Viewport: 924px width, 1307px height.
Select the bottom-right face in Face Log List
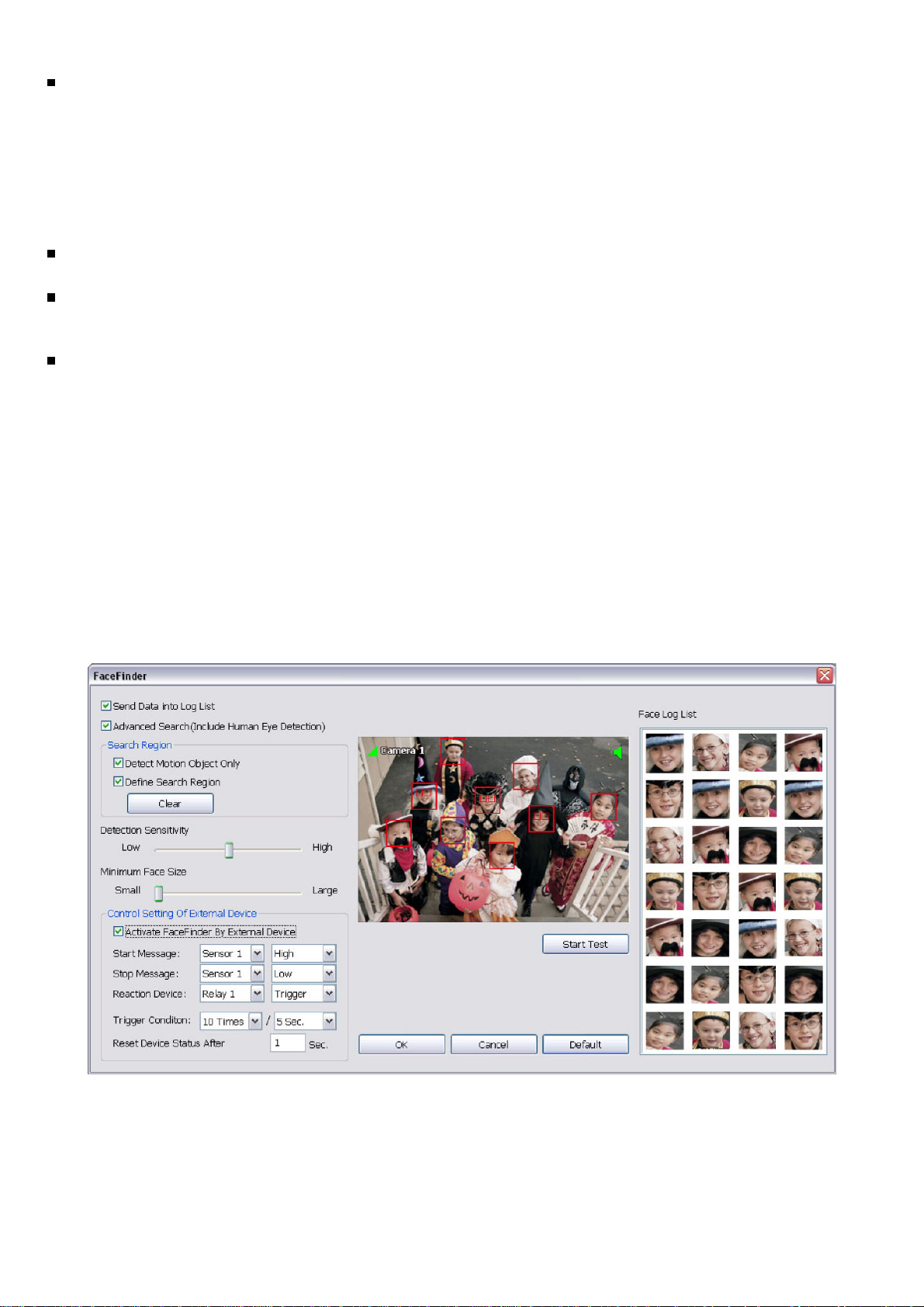(x=803, y=1031)
